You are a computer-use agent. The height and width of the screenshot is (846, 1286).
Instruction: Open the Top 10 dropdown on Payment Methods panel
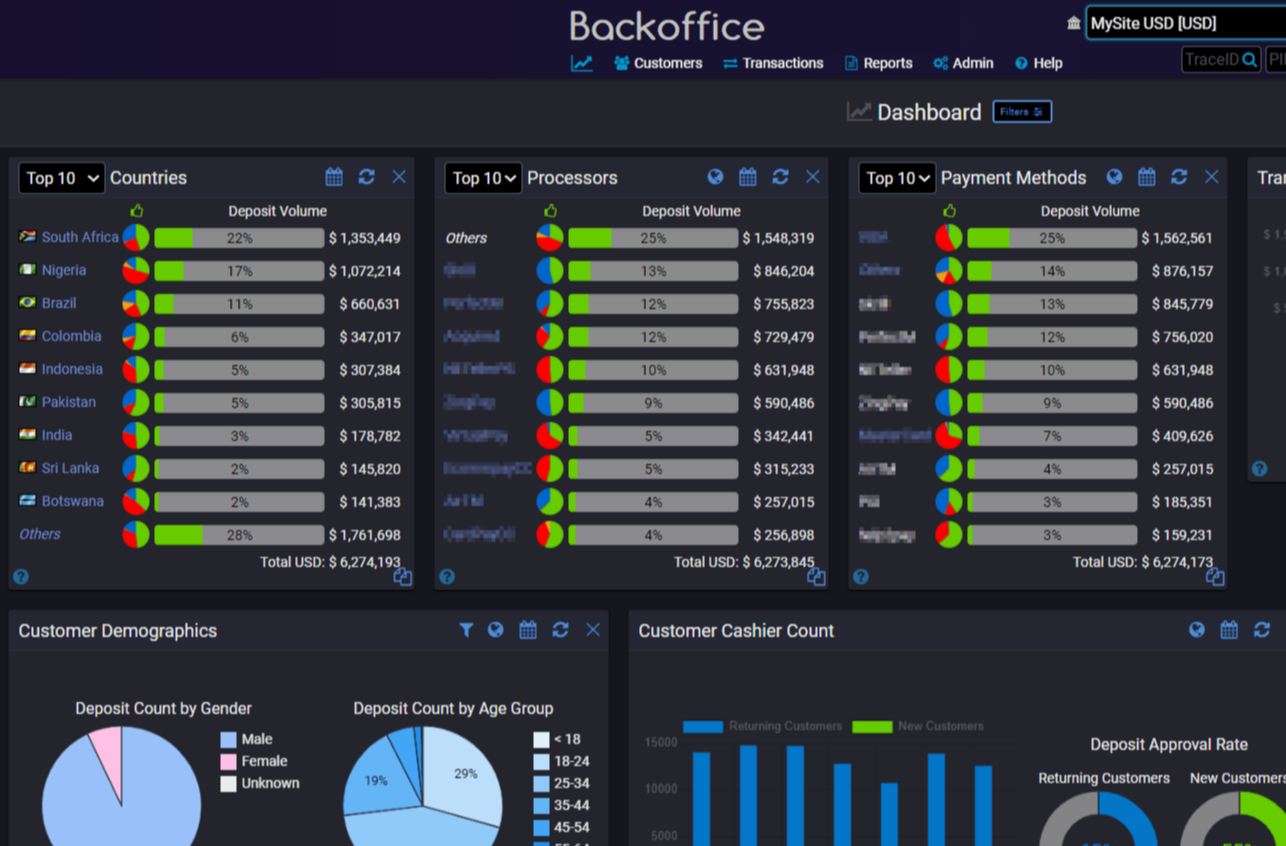click(897, 177)
